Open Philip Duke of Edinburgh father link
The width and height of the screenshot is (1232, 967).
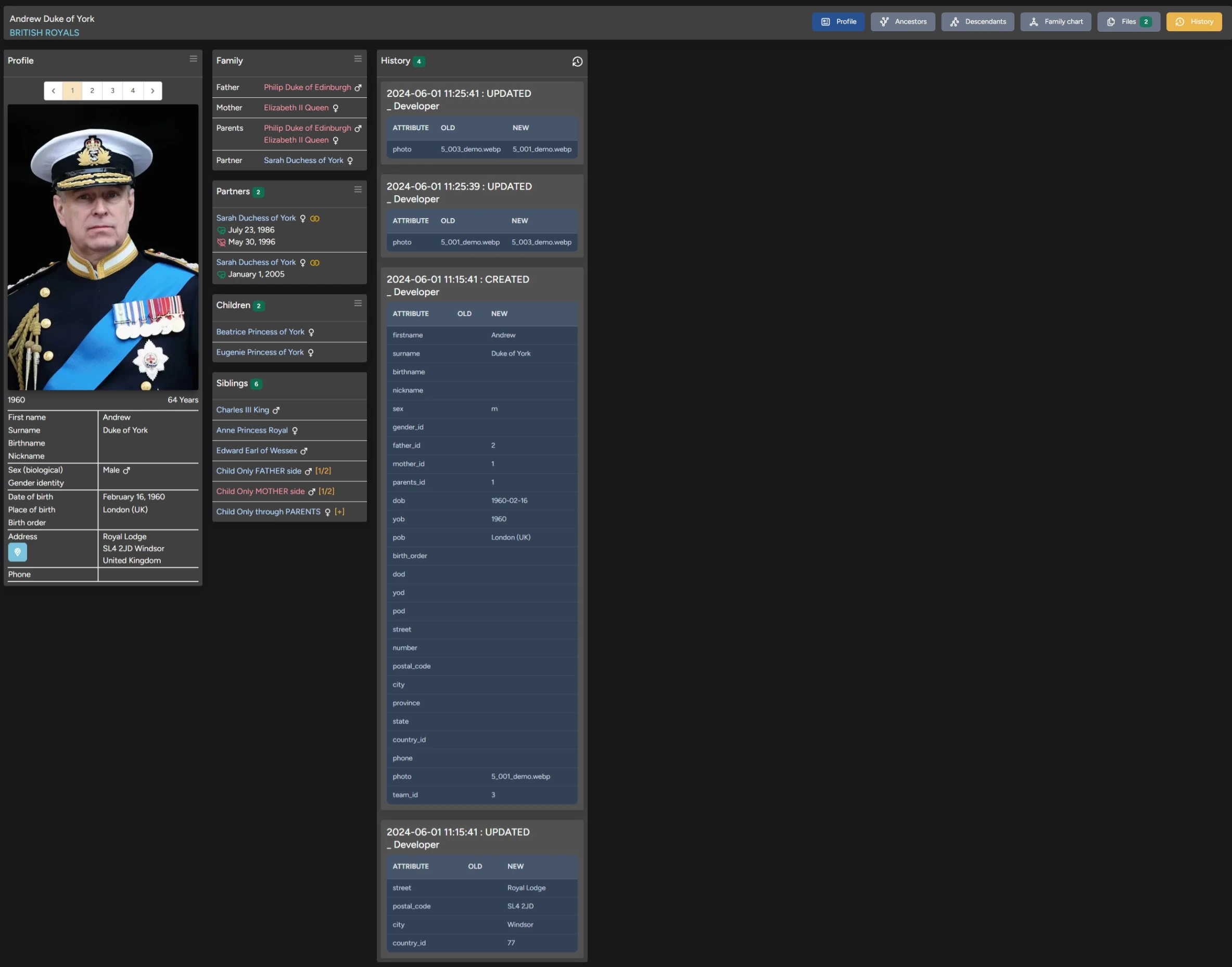tap(307, 87)
